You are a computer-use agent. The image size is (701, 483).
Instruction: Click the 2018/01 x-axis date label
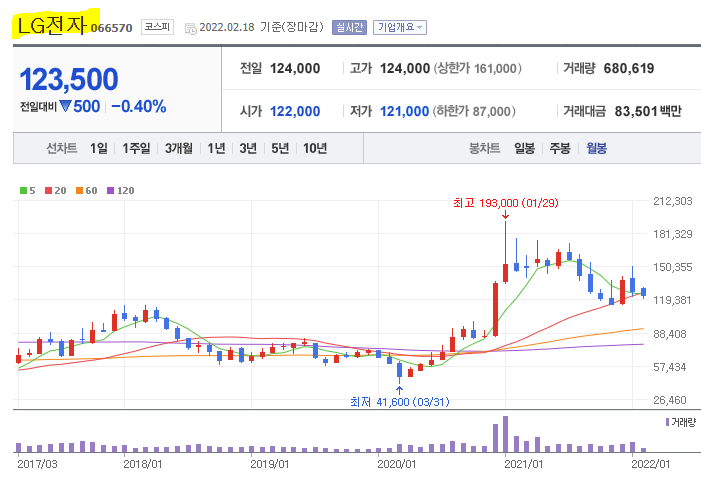pyautogui.click(x=143, y=464)
